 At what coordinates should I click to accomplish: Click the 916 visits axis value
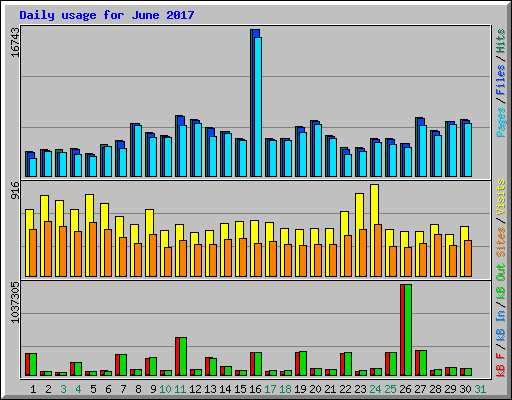point(15,190)
